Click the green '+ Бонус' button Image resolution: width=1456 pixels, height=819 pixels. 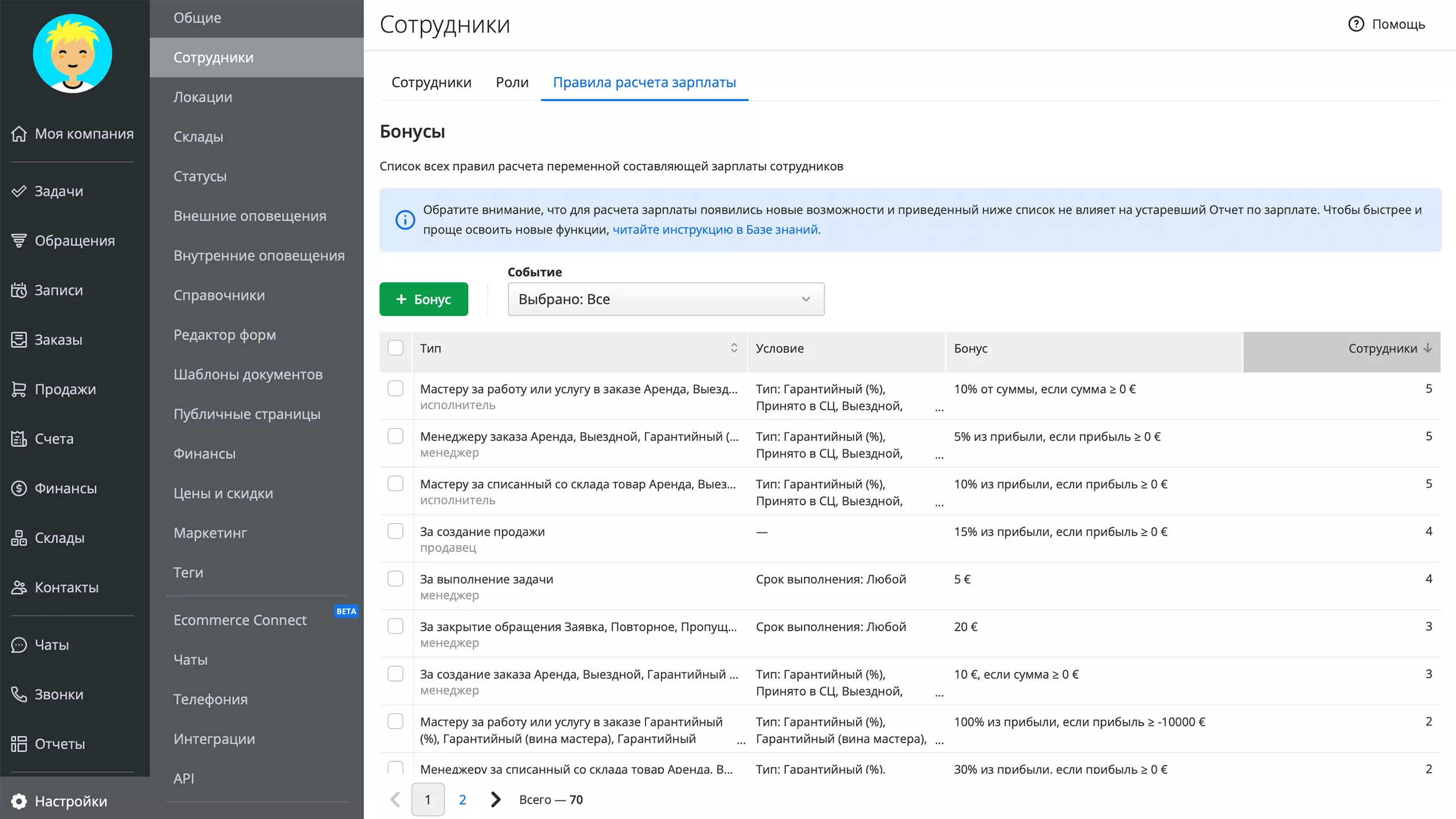tap(424, 299)
